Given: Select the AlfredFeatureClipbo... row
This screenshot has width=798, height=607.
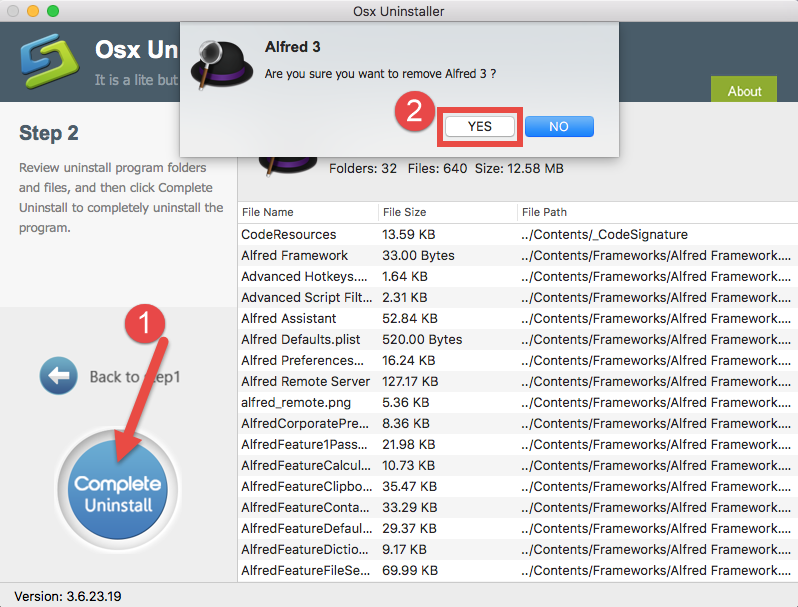Looking at the screenshot, I should [x=518, y=486].
